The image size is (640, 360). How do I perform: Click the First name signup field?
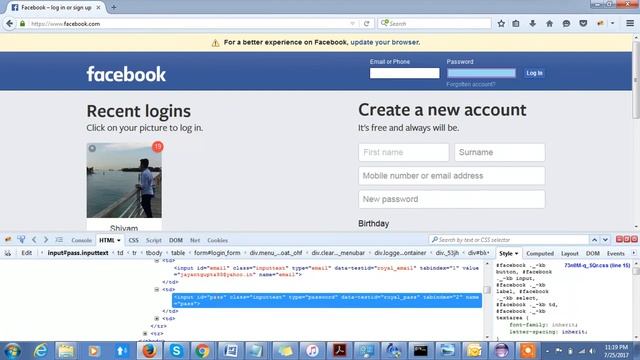pyautogui.click(x=404, y=152)
